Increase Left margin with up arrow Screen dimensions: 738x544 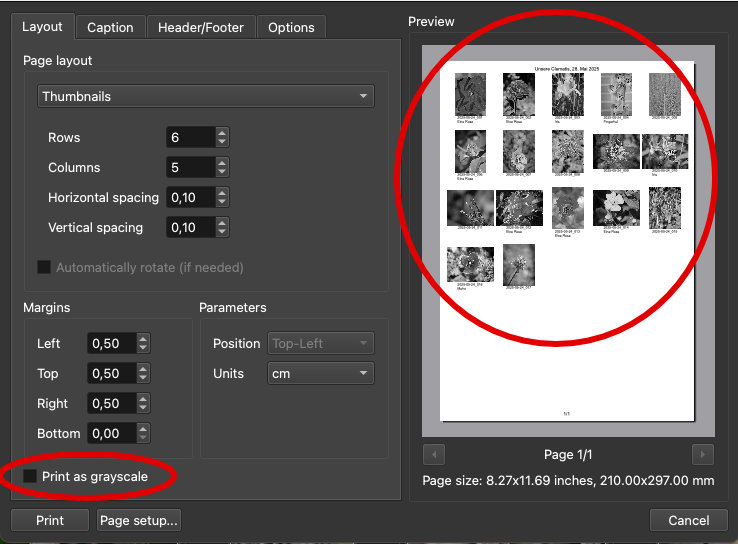pyautogui.click(x=143, y=339)
